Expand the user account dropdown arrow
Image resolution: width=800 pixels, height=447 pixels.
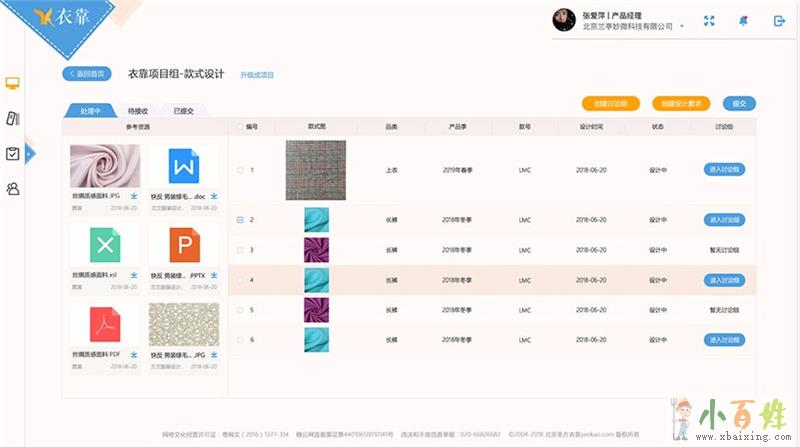682,27
